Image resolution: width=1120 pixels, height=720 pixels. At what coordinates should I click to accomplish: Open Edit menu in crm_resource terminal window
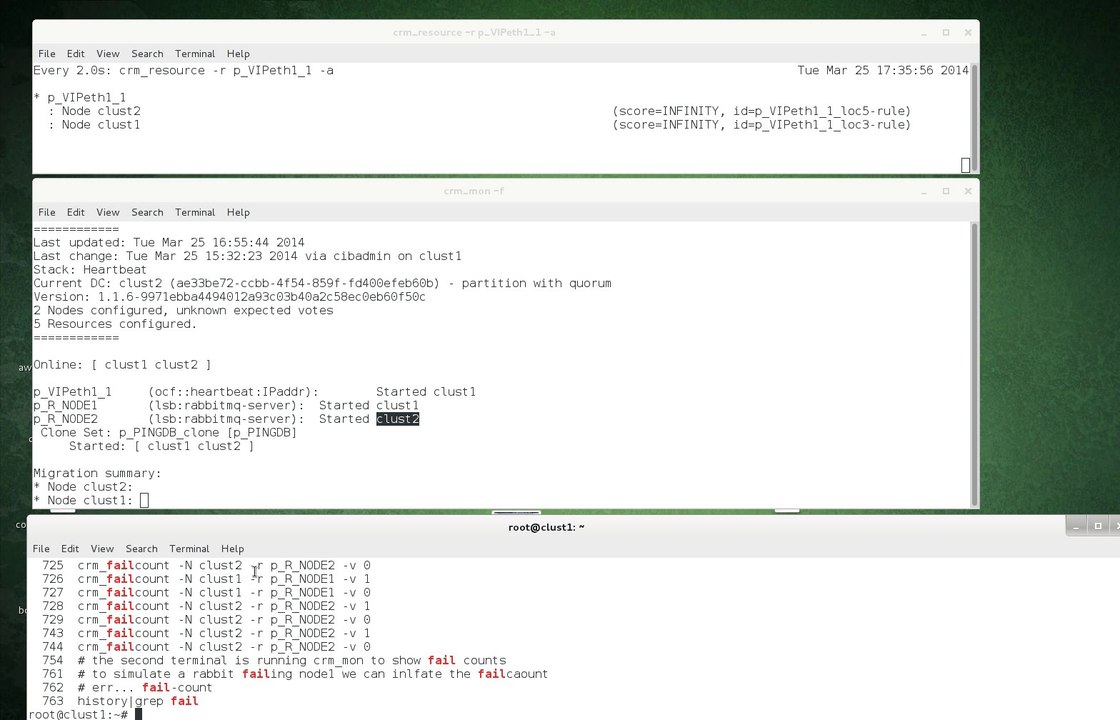pos(76,54)
